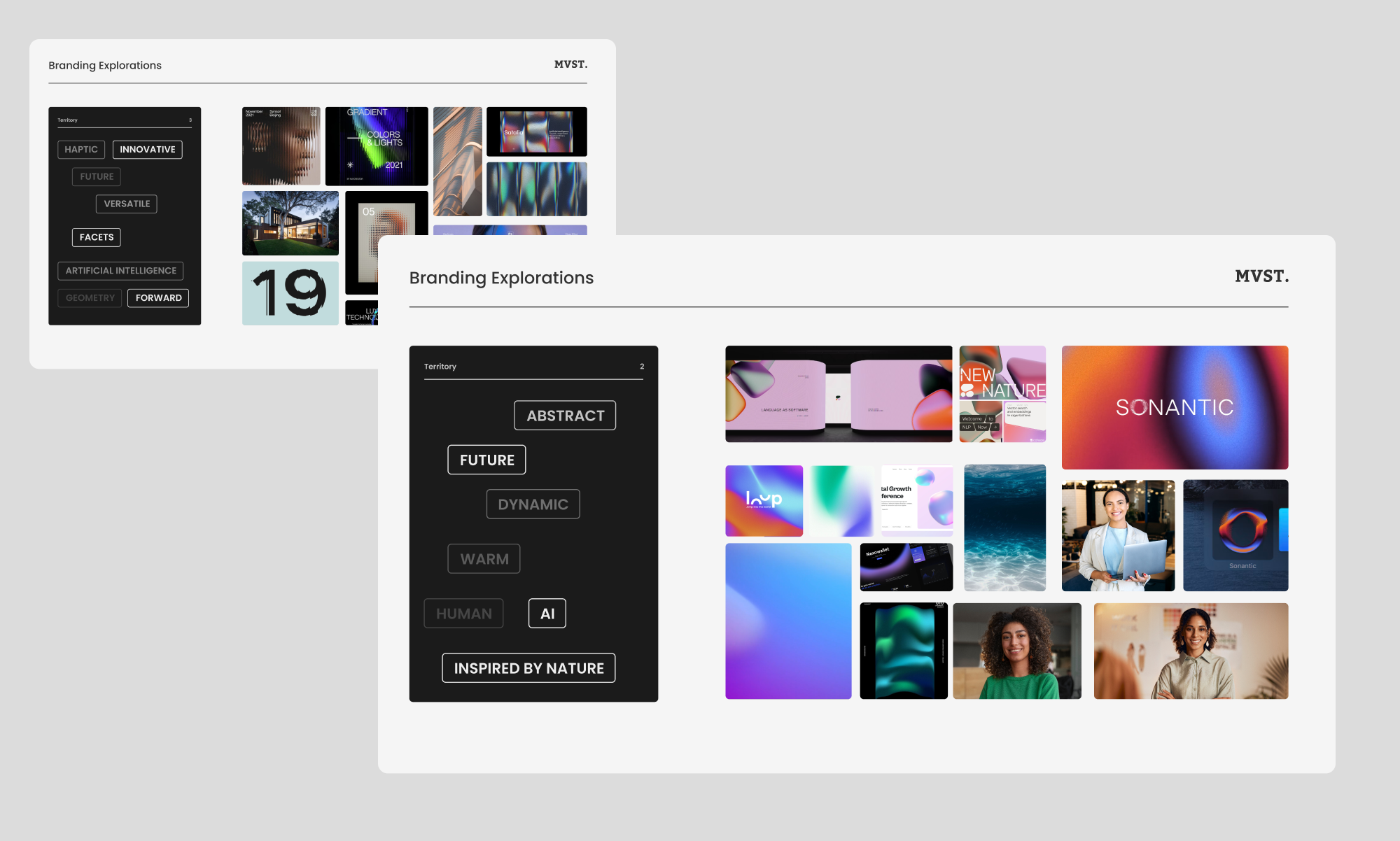Click Branding Explorations title on front slide

point(501,278)
